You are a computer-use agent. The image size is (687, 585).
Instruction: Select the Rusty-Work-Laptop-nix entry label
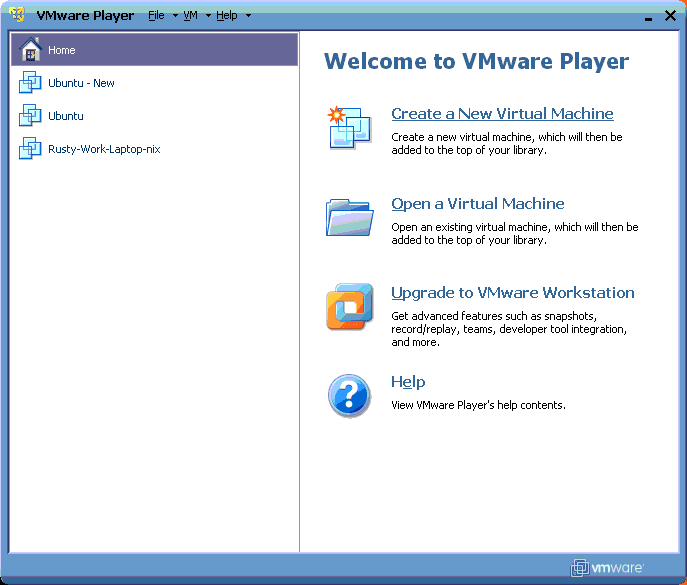(104, 149)
